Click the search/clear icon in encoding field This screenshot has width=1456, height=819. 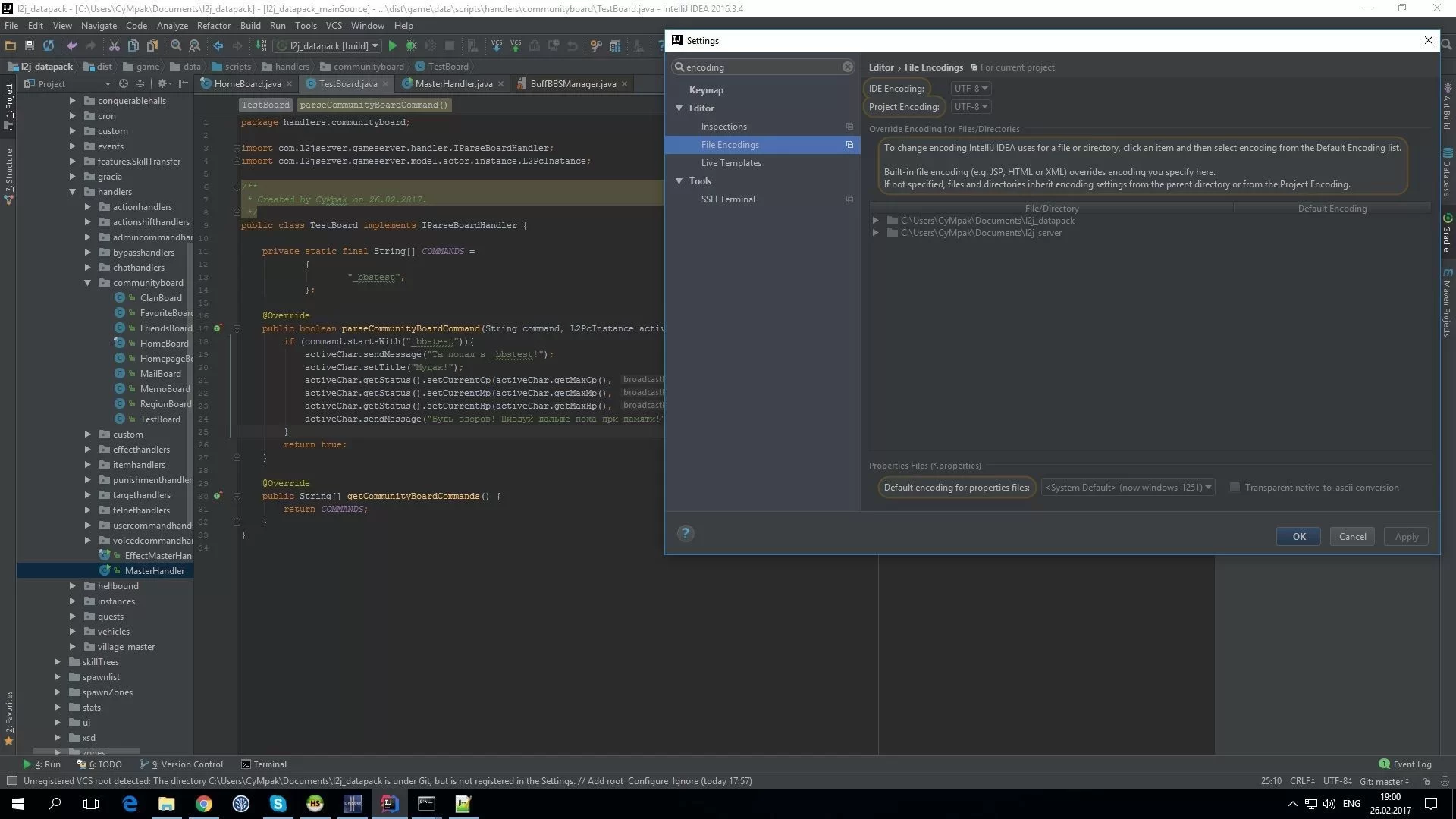coord(847,67)
